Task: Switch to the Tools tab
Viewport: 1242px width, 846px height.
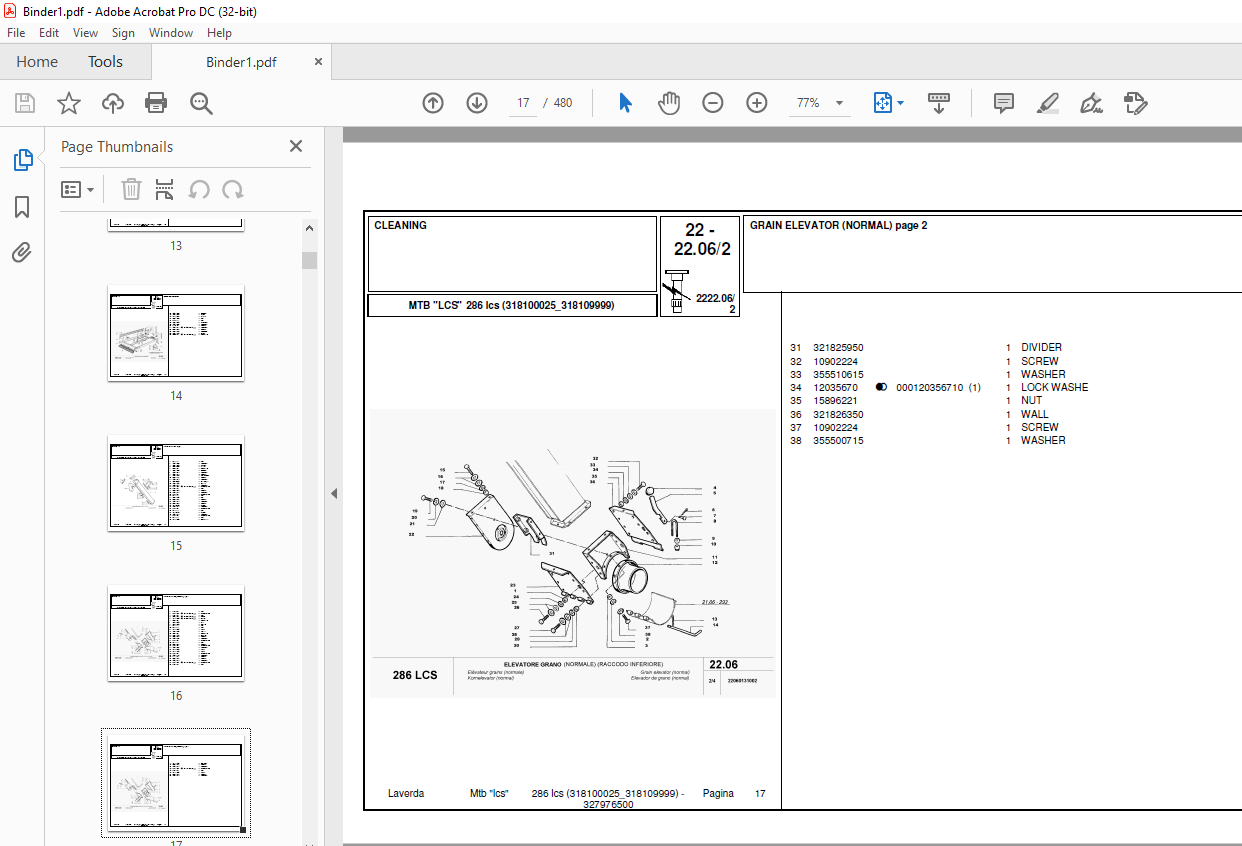Action: pos(105,62)
